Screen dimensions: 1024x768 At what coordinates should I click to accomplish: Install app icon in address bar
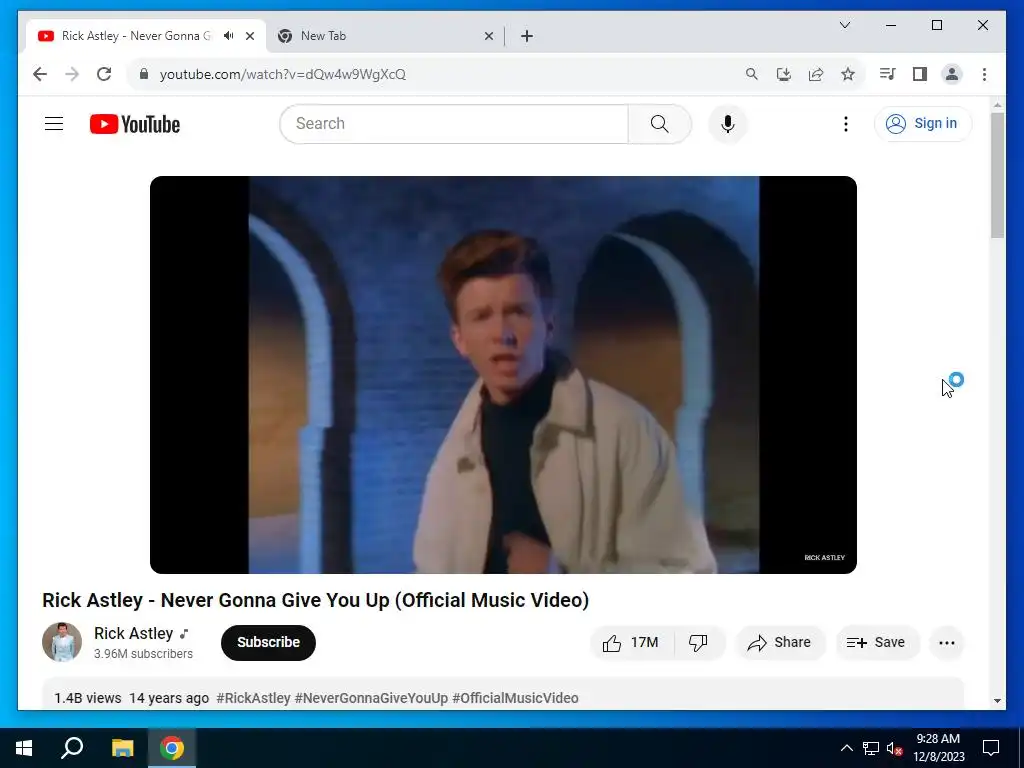[784, 74]
